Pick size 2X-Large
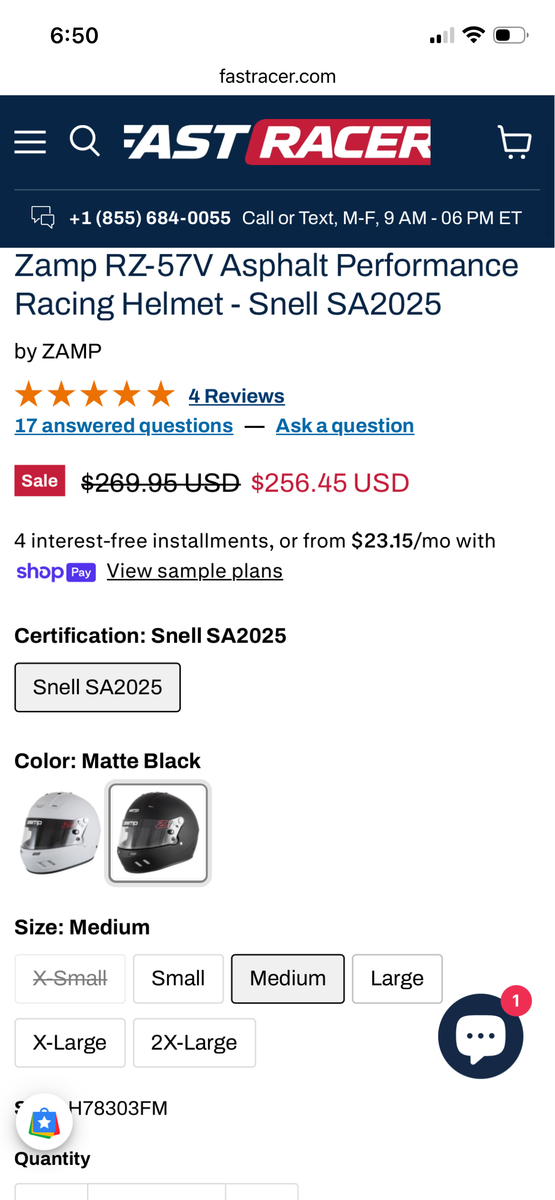This screenshot has width=555, height=1200. (x=194, y=1043)
